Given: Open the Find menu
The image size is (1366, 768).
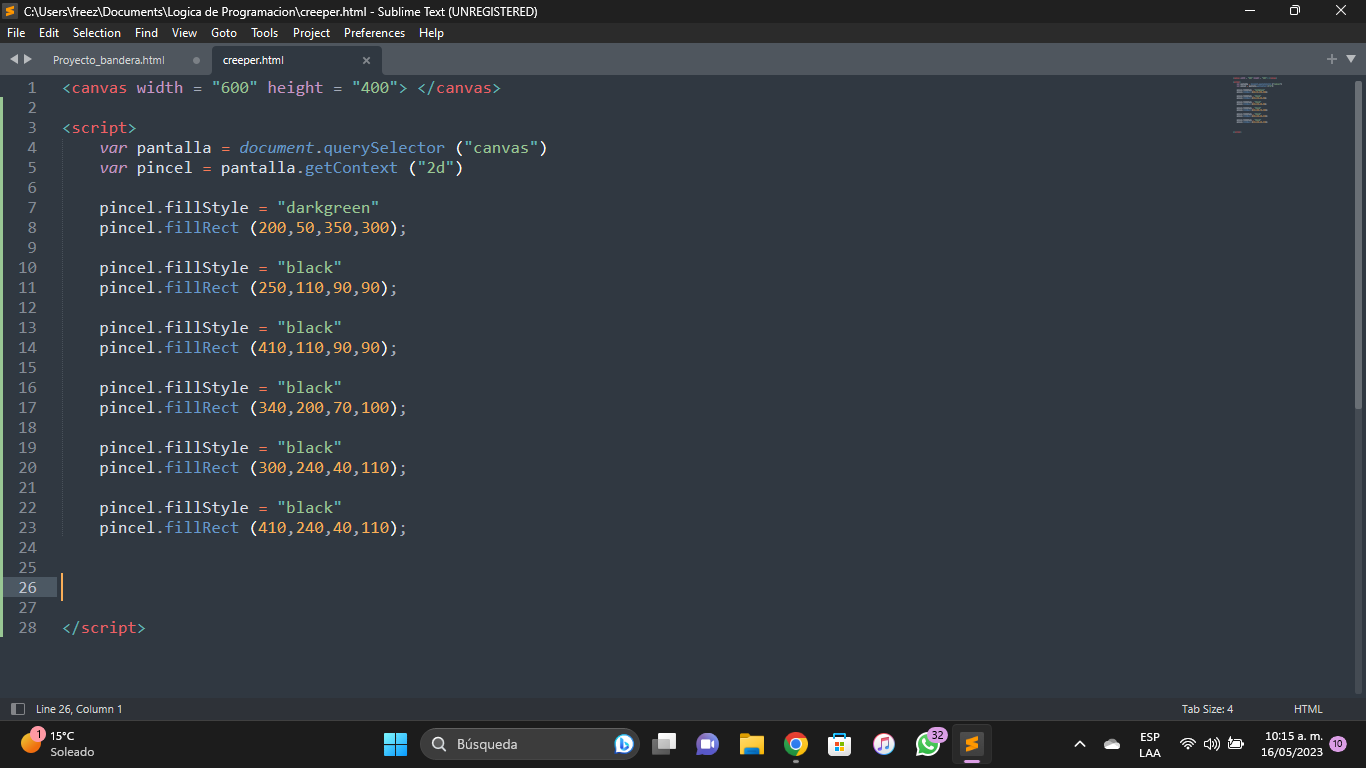Looking at the screenshot, I should tap(146, 33).
